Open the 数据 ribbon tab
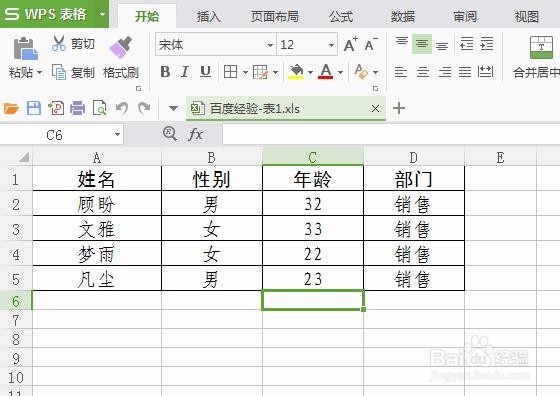The width and height of the screenshot is (560, 396). 402,16
